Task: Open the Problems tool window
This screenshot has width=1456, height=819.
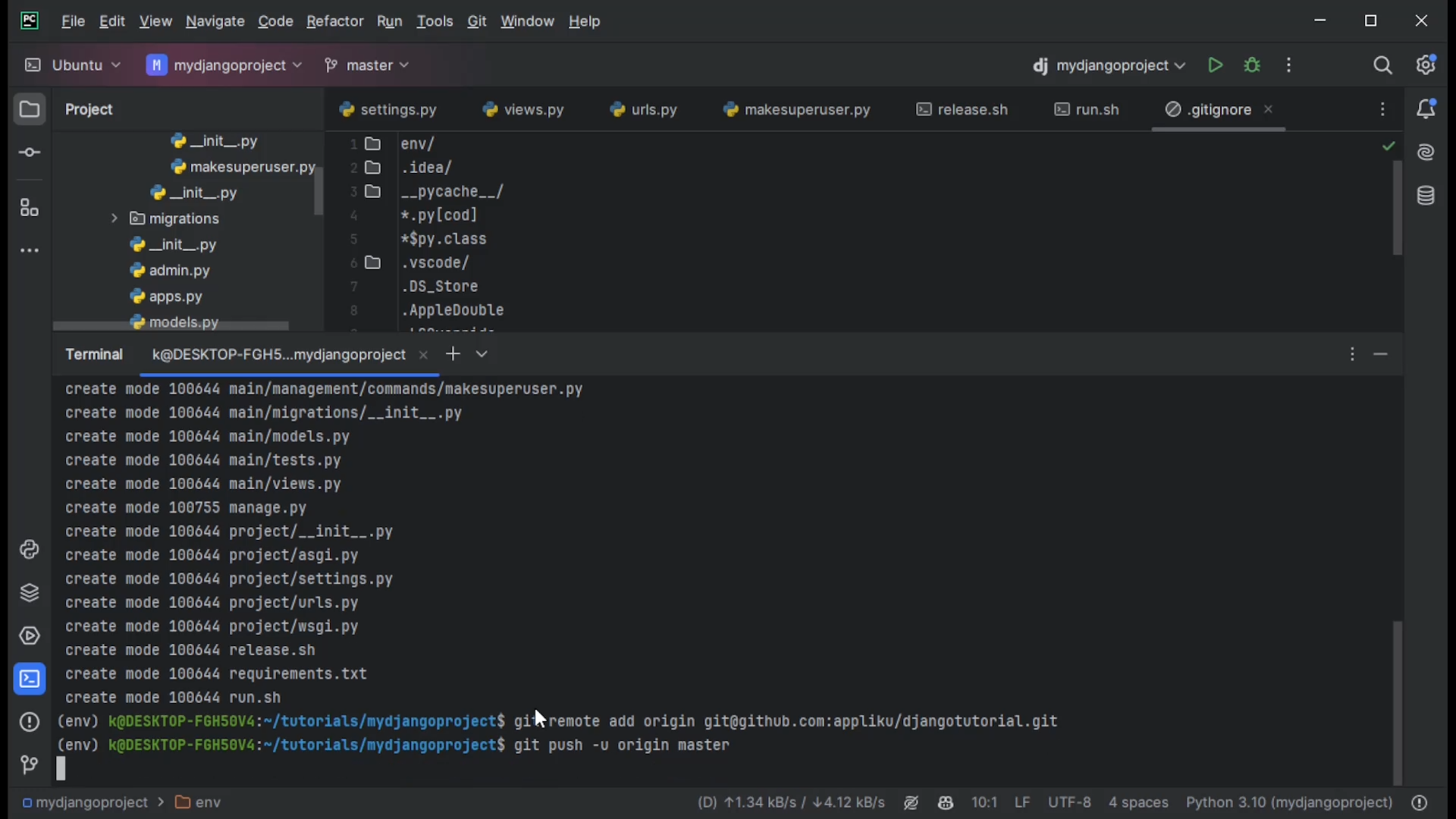Action: coord(29,722)
